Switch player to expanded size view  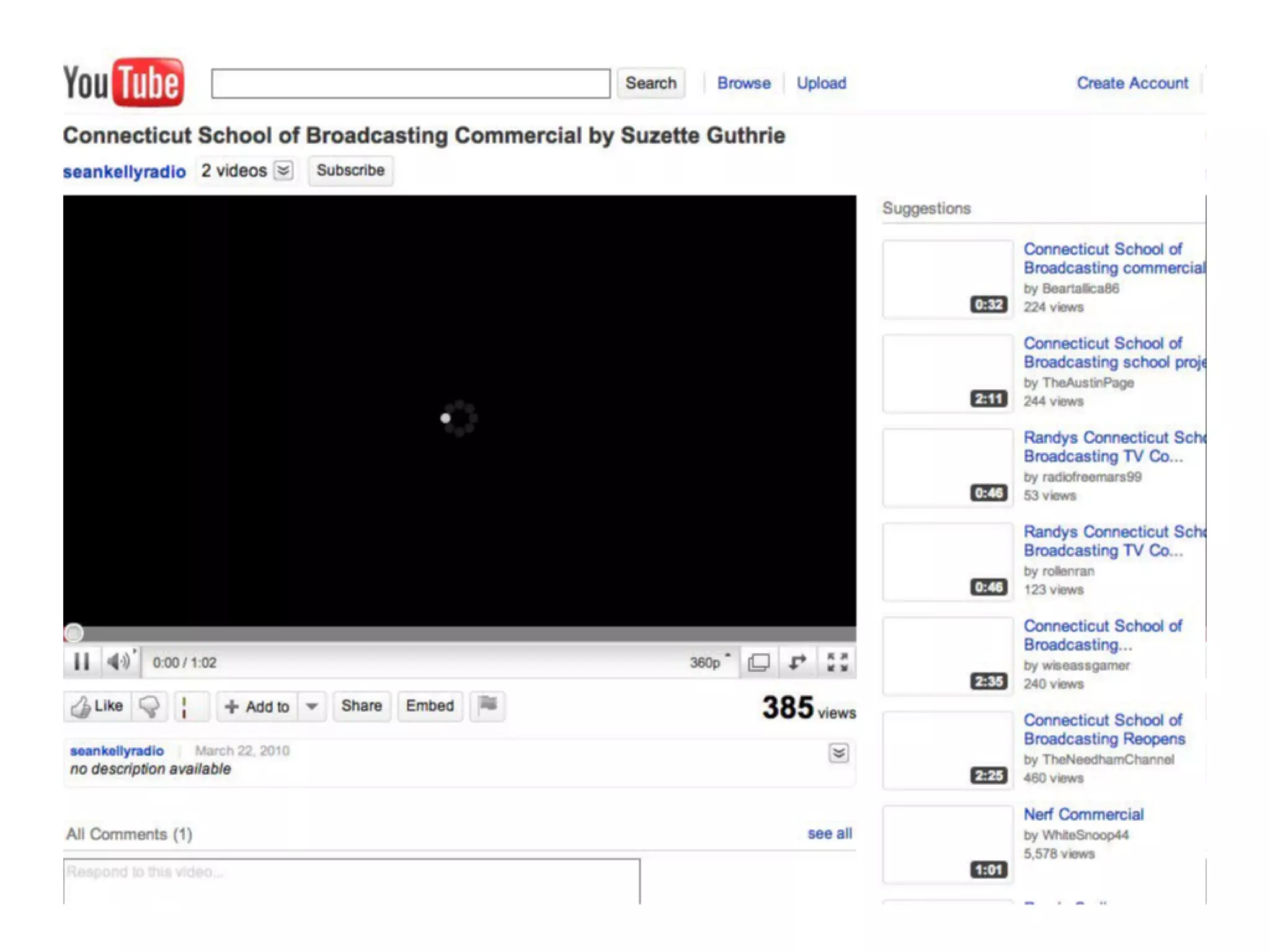pyautogui.click(x=758, y=663)
